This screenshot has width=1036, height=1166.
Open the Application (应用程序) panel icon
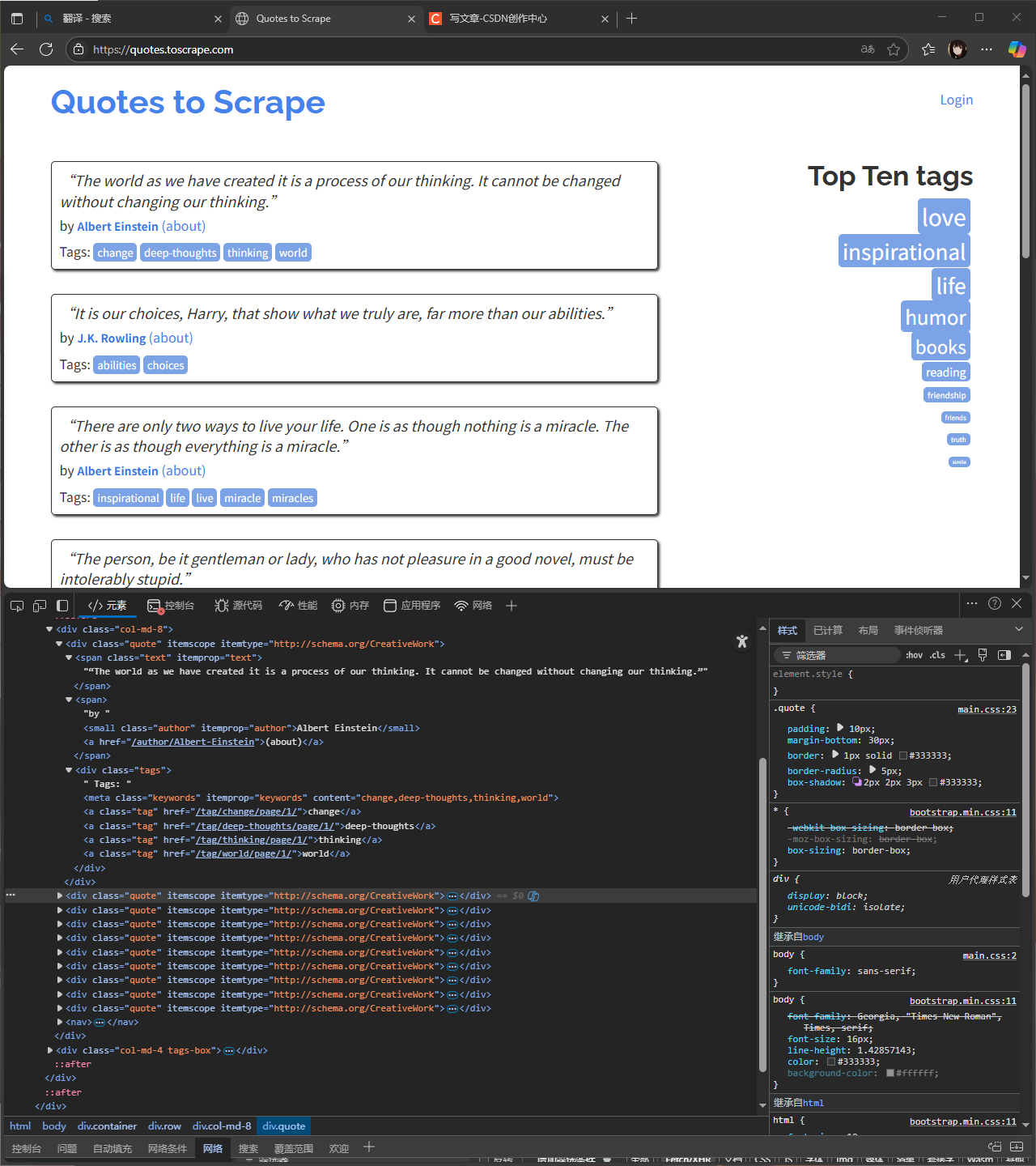tap(411, 605)
